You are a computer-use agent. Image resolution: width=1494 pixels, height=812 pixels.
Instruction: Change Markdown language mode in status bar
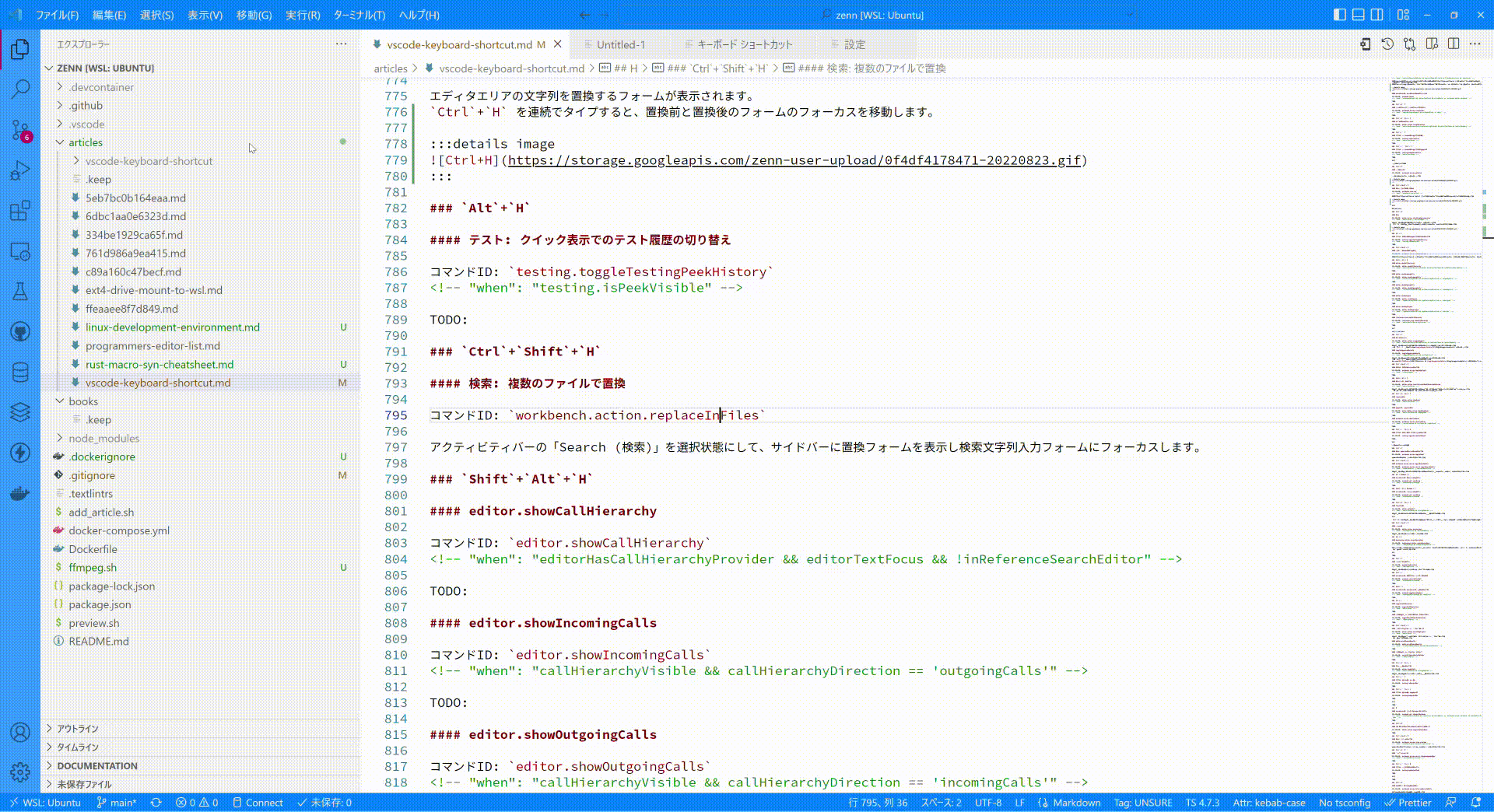coord(1077,803)
